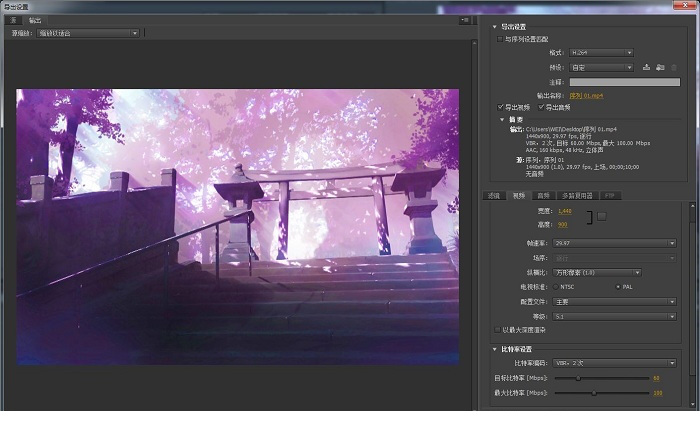The image size is (700, 427).
Task: Toggle the width-height constrain proportions box
Action: (x=602, y=217)
